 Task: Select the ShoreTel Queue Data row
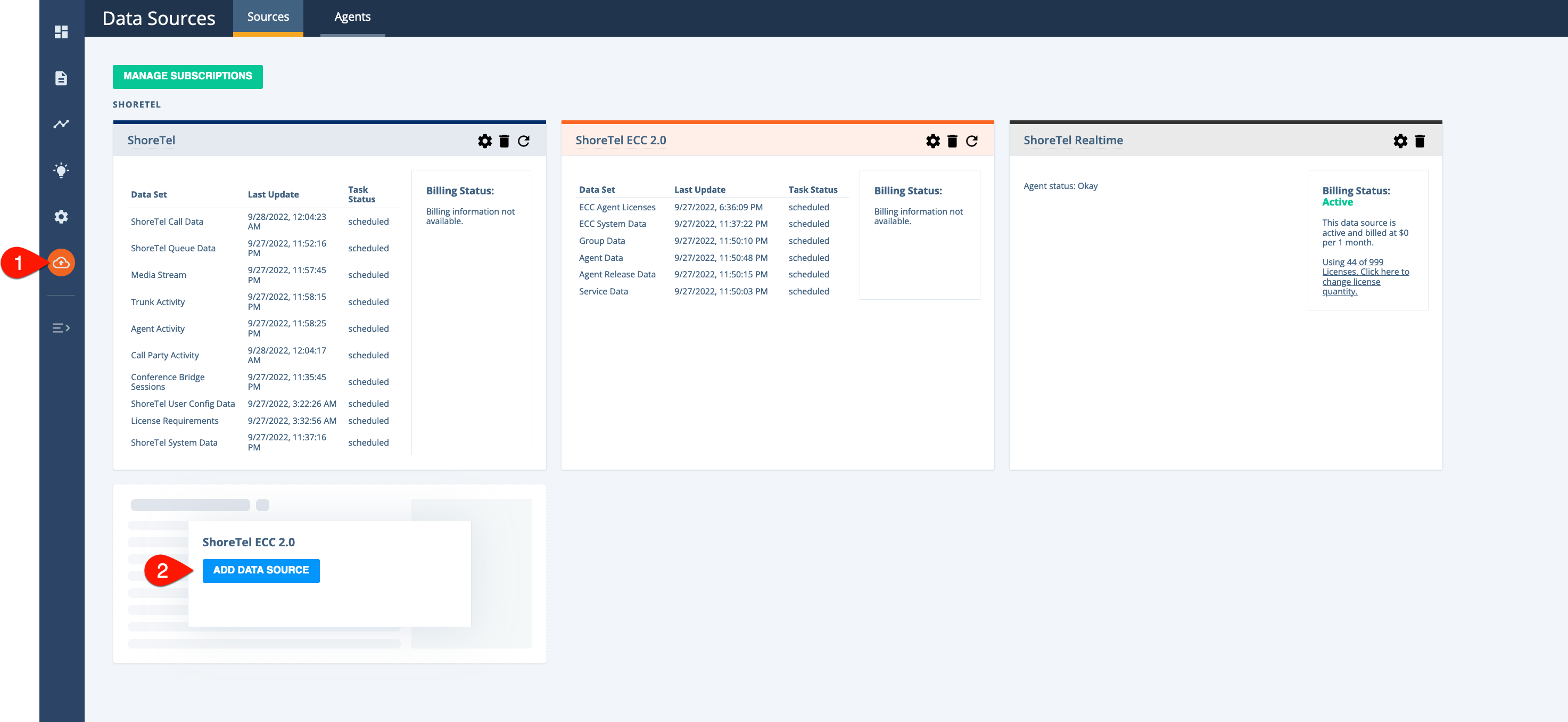[x=263, y=248]
